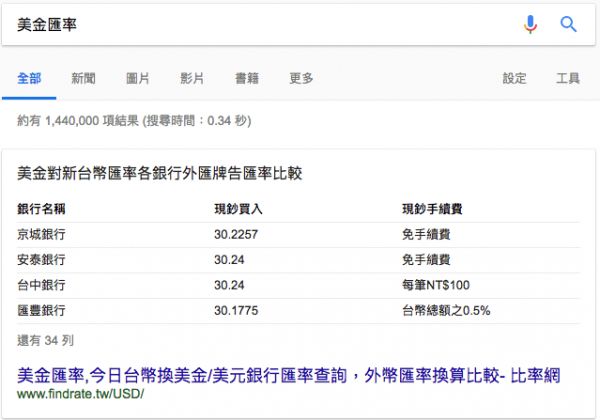The image size is (600, 420).
Task: Open the 書籍 results tab
Action: point(247,78)
